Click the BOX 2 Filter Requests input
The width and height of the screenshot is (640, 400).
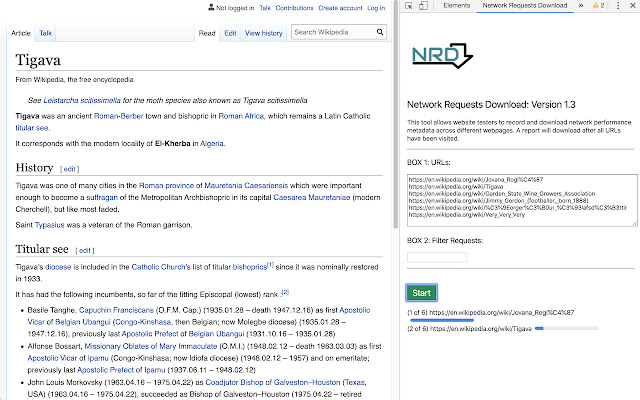437,257
